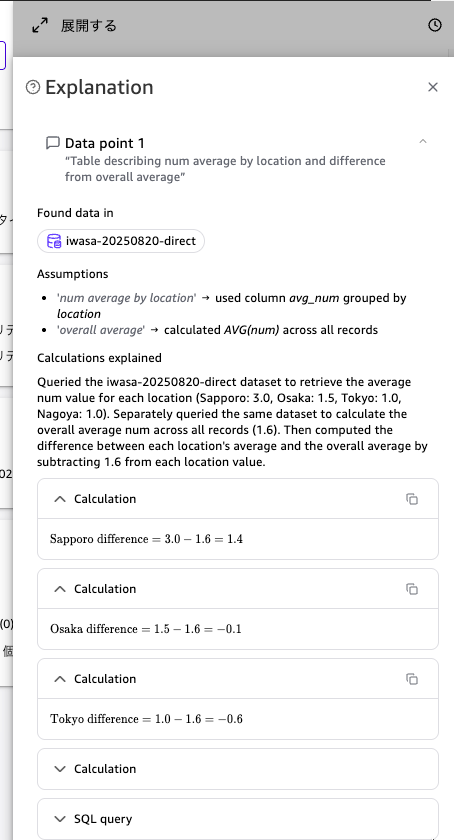Close the Explanation panel
This screenshot has height=840, width=454.
[x=433, y=87]
